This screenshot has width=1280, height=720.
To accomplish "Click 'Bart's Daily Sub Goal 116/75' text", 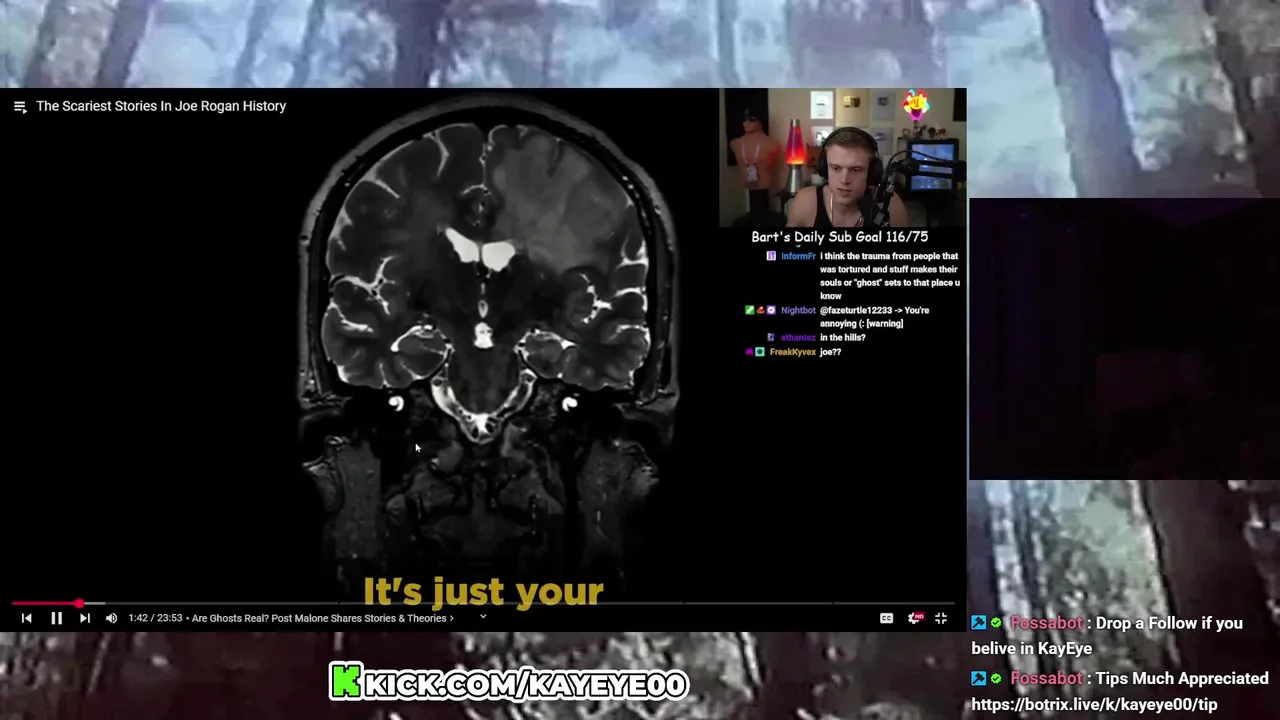I will point(840,237).
